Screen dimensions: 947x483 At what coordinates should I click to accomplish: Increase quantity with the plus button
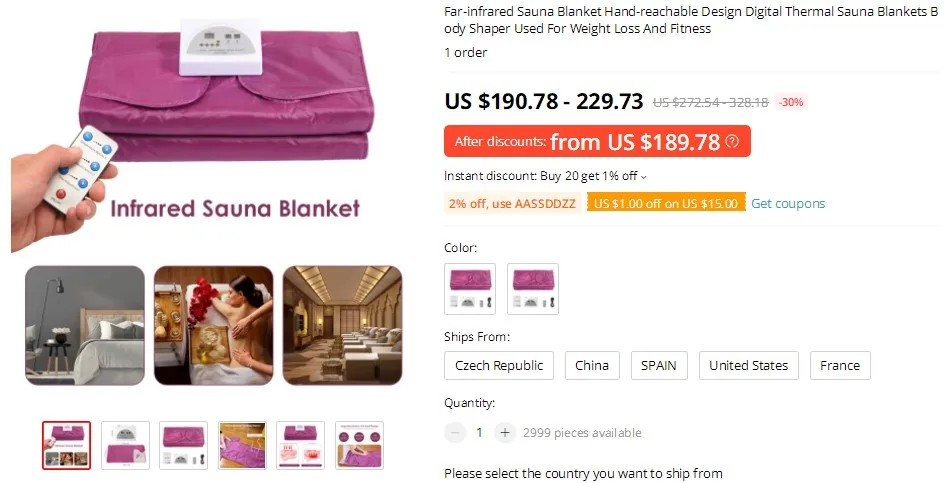pyautogui.click(x=505, y=432)
